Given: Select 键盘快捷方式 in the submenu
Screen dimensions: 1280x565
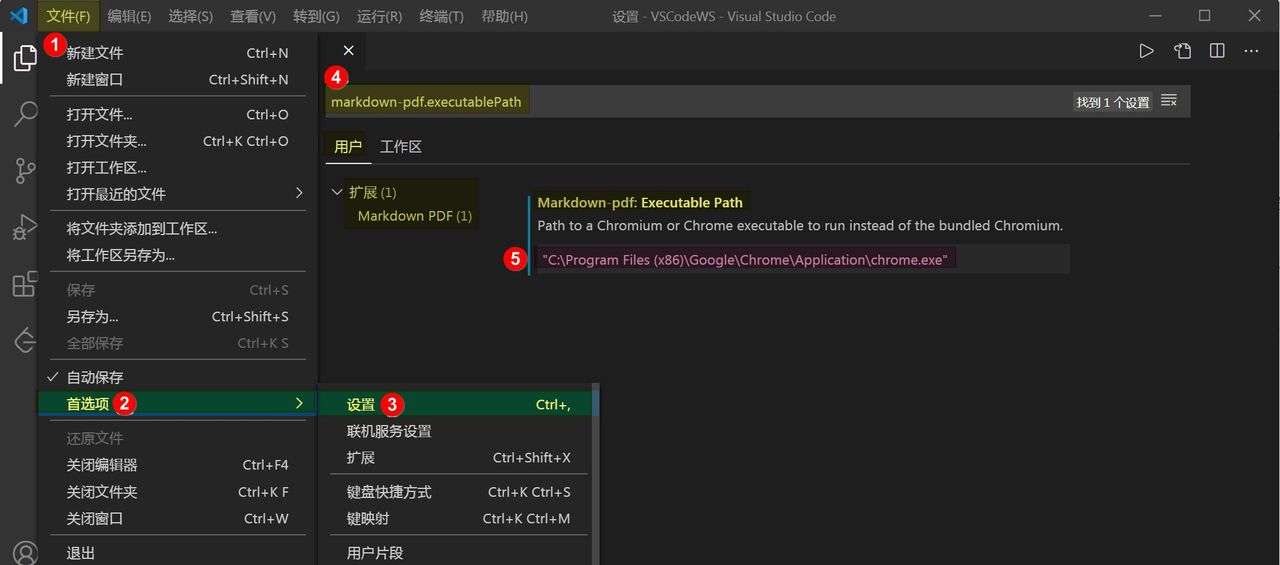Looking at the screenshot, I should tap(454, 492).
